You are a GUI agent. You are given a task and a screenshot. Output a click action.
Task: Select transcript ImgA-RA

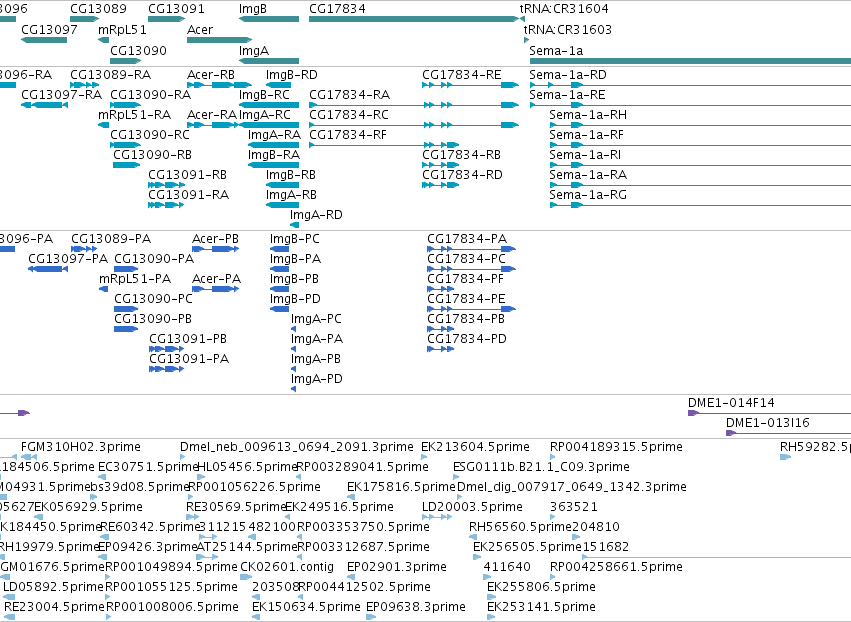[x=274, y=135]
